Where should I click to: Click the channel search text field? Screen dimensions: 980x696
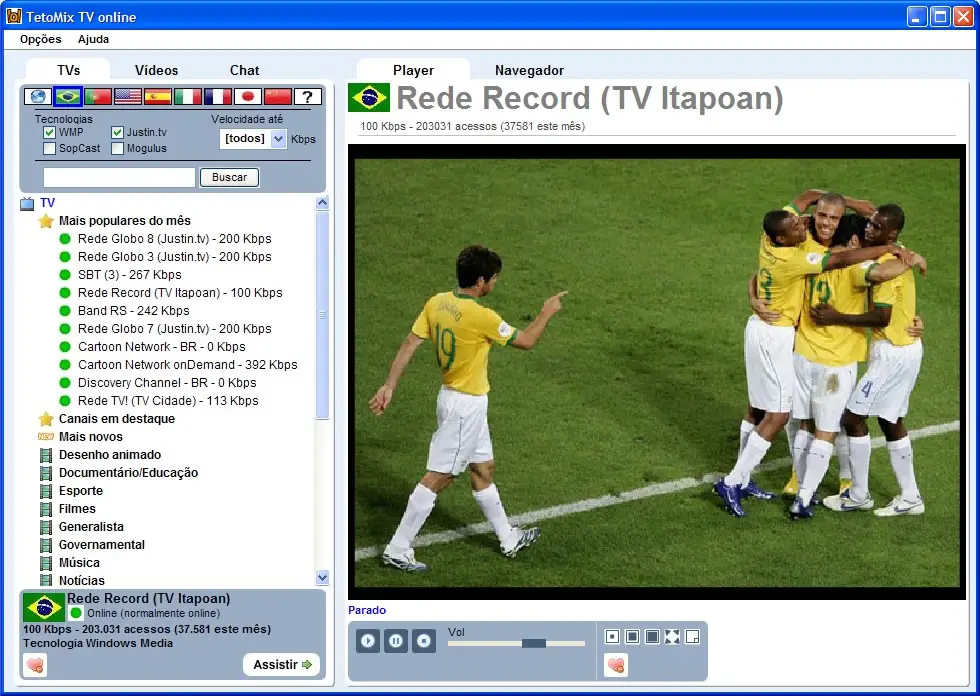(119, 177)
